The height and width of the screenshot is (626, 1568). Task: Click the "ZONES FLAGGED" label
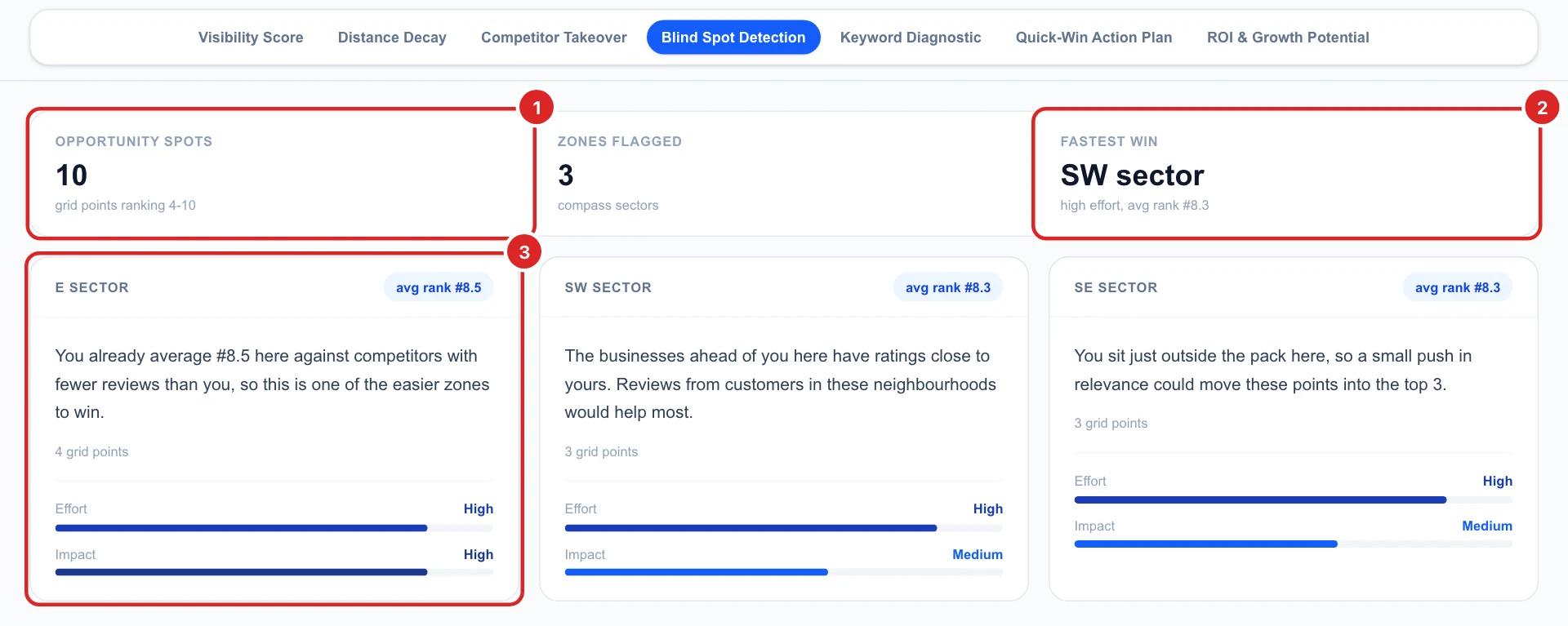click(x=620, y=141)
